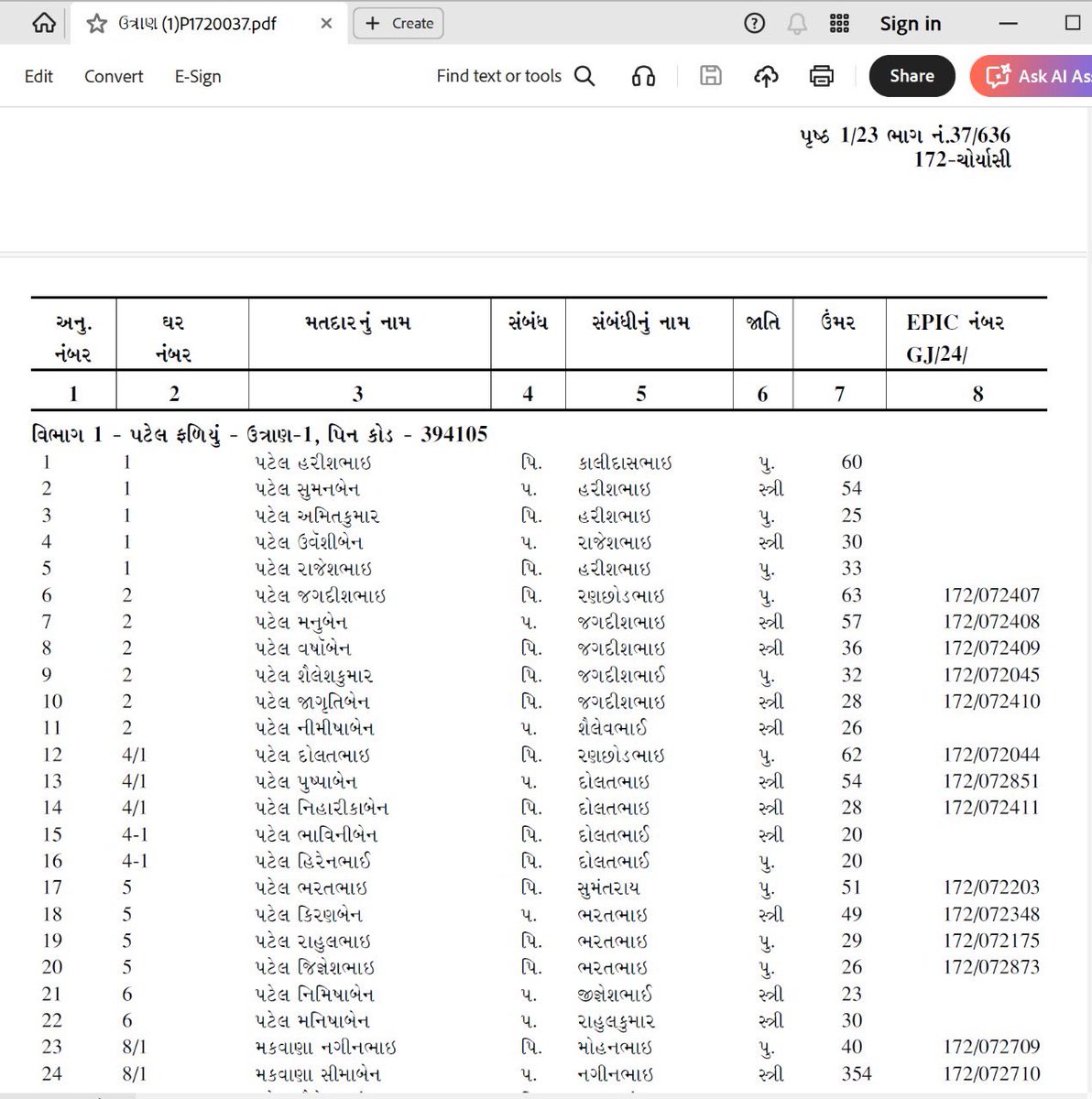This screenshot has width=1092, height=1099.
Task: Click the ઉંમર column header
Action: coord(838,322)
